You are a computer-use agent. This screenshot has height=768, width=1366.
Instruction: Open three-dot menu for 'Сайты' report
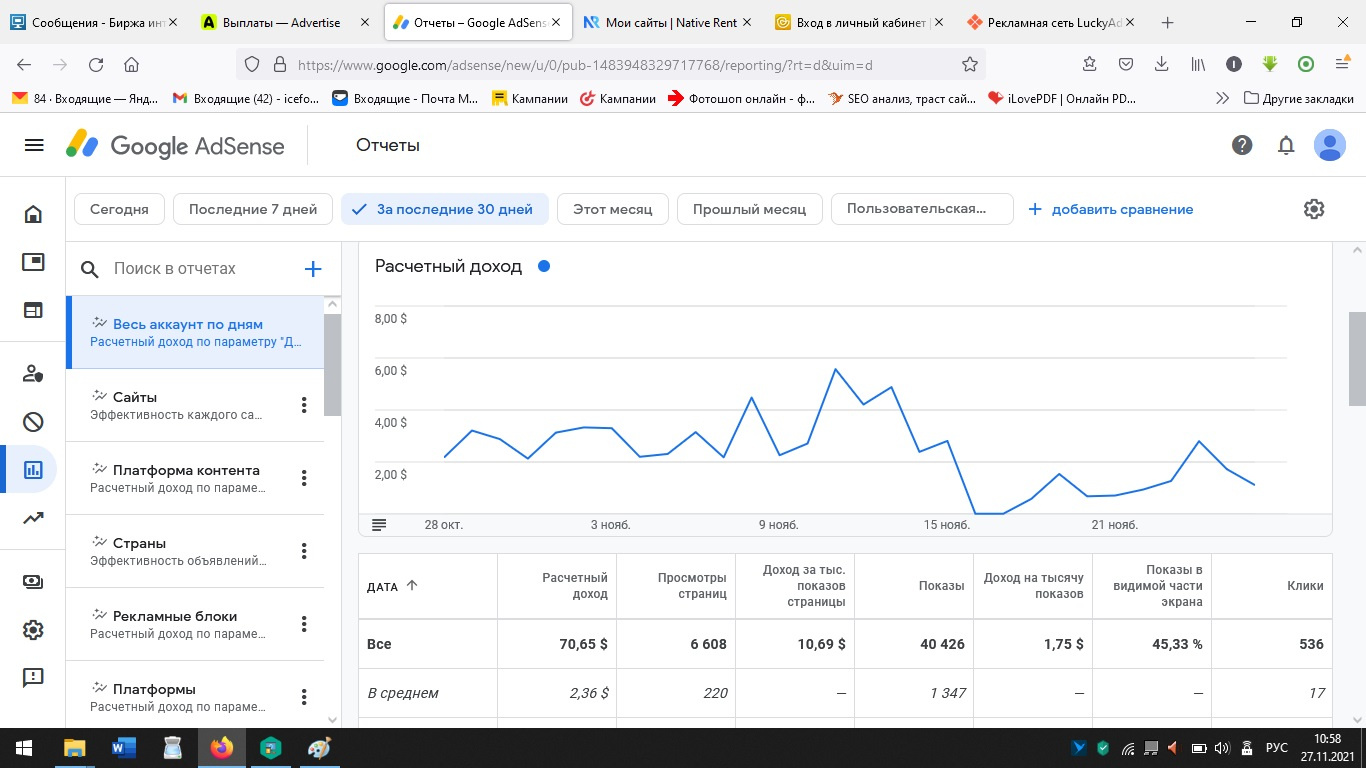point(304,405)
